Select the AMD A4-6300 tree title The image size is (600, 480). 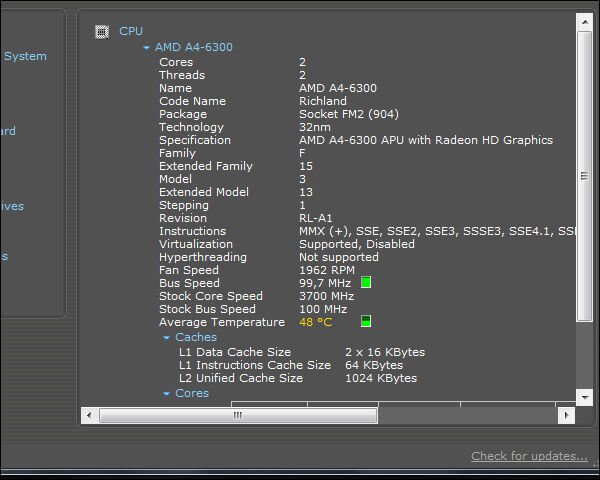[194, 47]
